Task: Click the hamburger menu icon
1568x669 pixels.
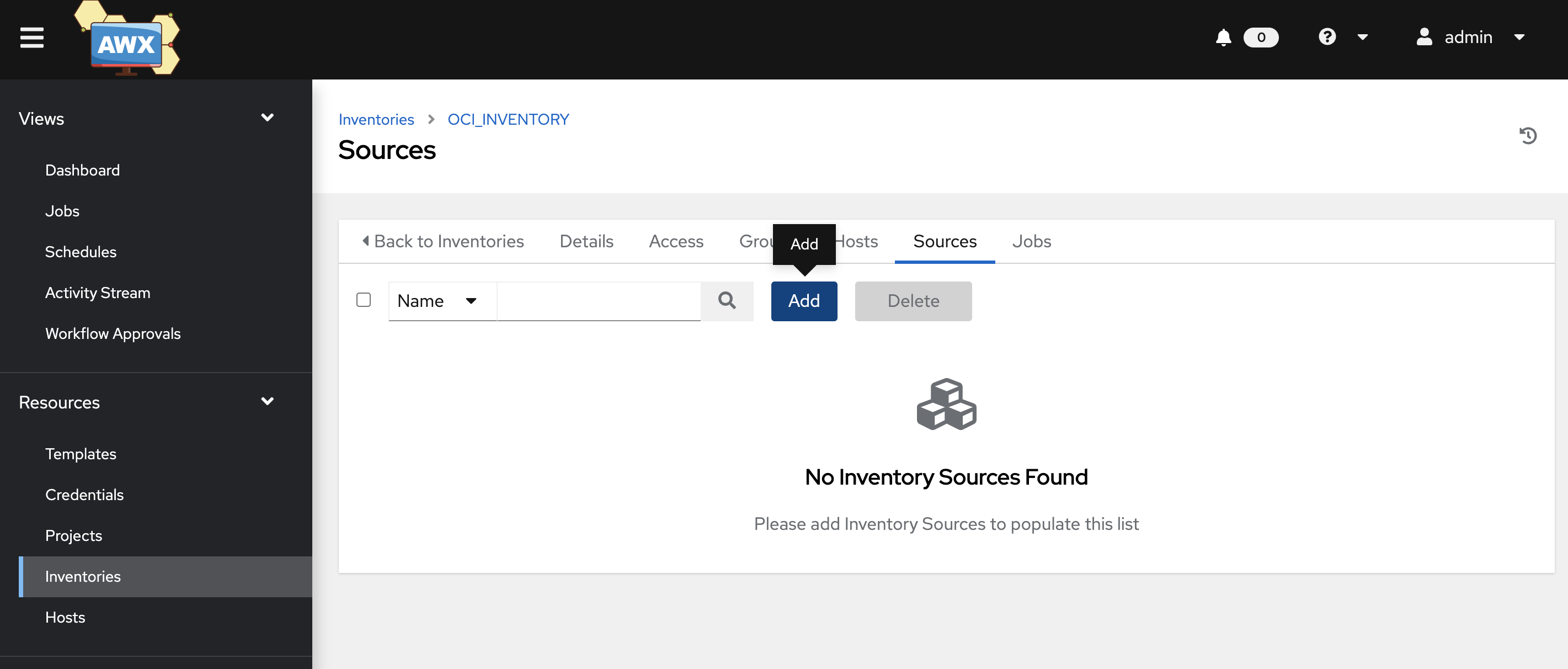Action: pyautogui.click(x=32, y=38)
